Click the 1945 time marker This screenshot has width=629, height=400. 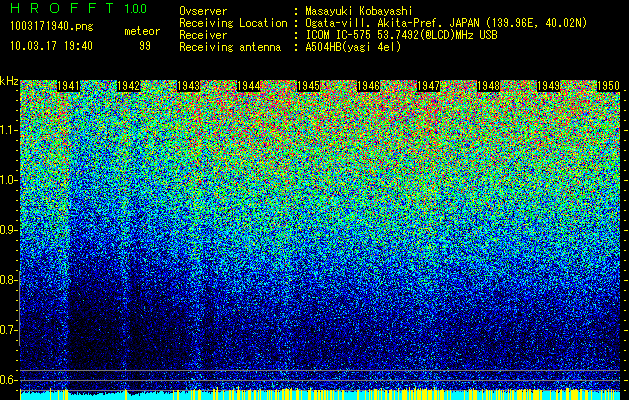(308, 86)
